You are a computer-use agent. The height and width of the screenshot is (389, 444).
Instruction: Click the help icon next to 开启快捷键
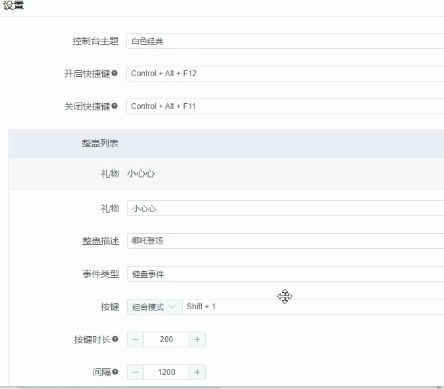click(x=114, y=73)
